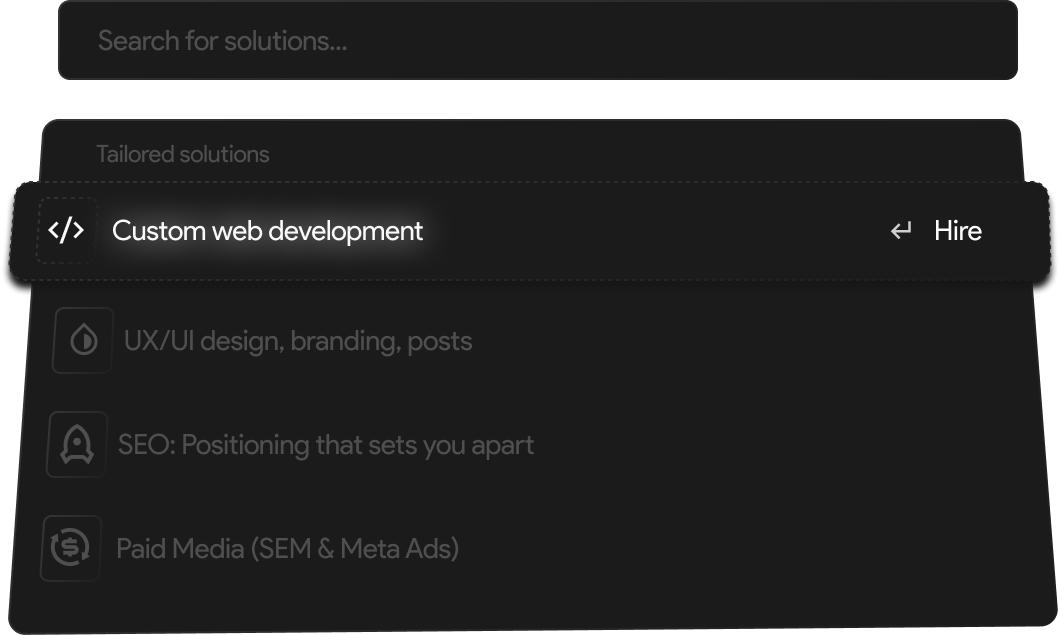The width and height of the screenshot is (1060, 635).
Task: Click the code brackets icon beside Custom web development
Action: tap(66, 229)
